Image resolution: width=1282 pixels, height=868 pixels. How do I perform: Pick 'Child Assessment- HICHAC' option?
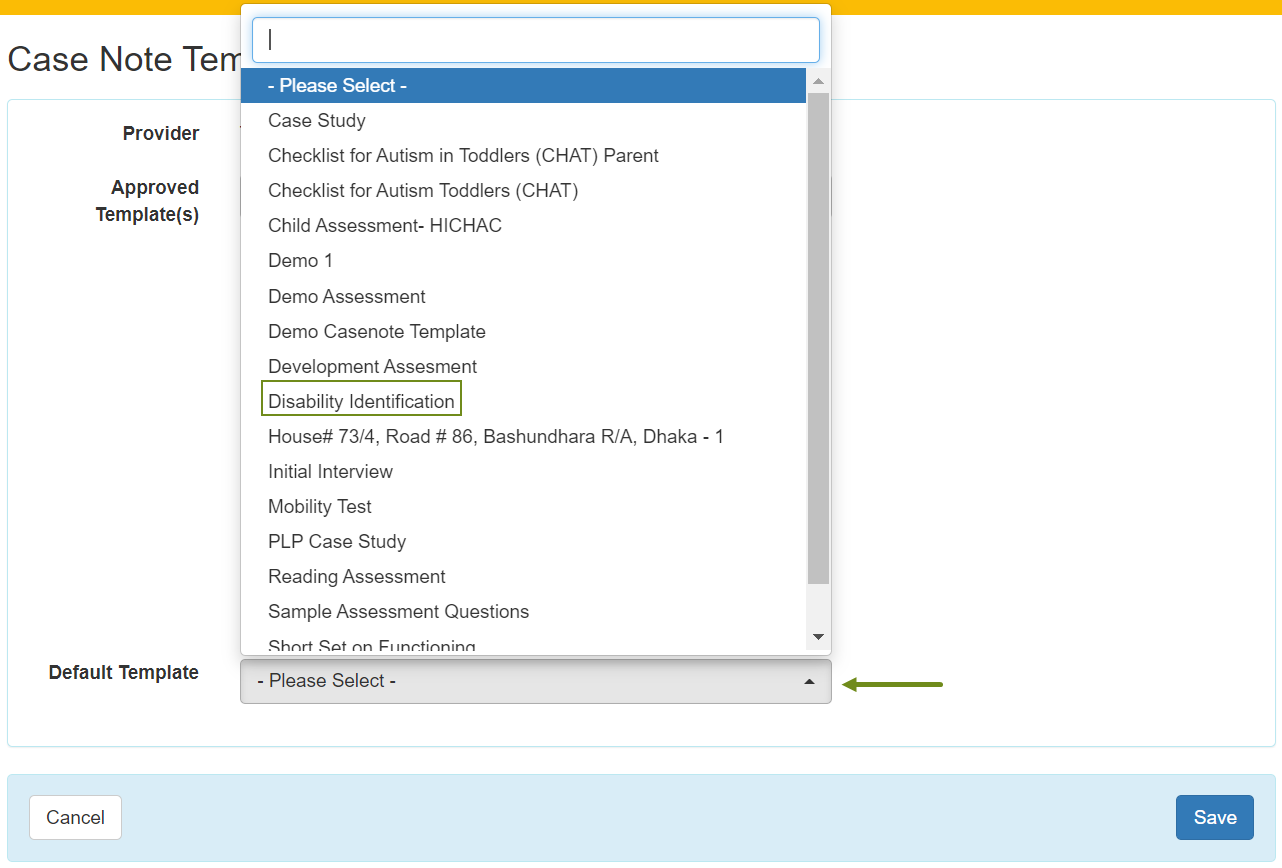click(x=523, y=226)
